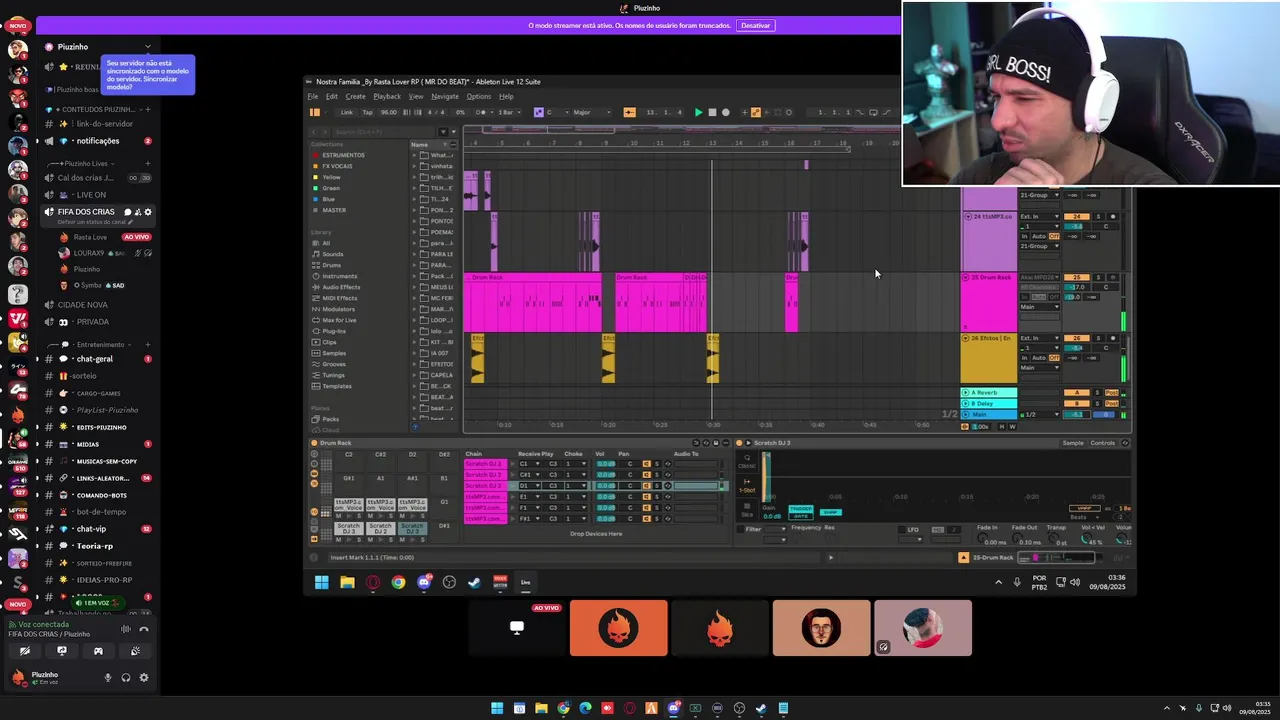
Task: Select the B Delay return track
Action: click(989, 404)
